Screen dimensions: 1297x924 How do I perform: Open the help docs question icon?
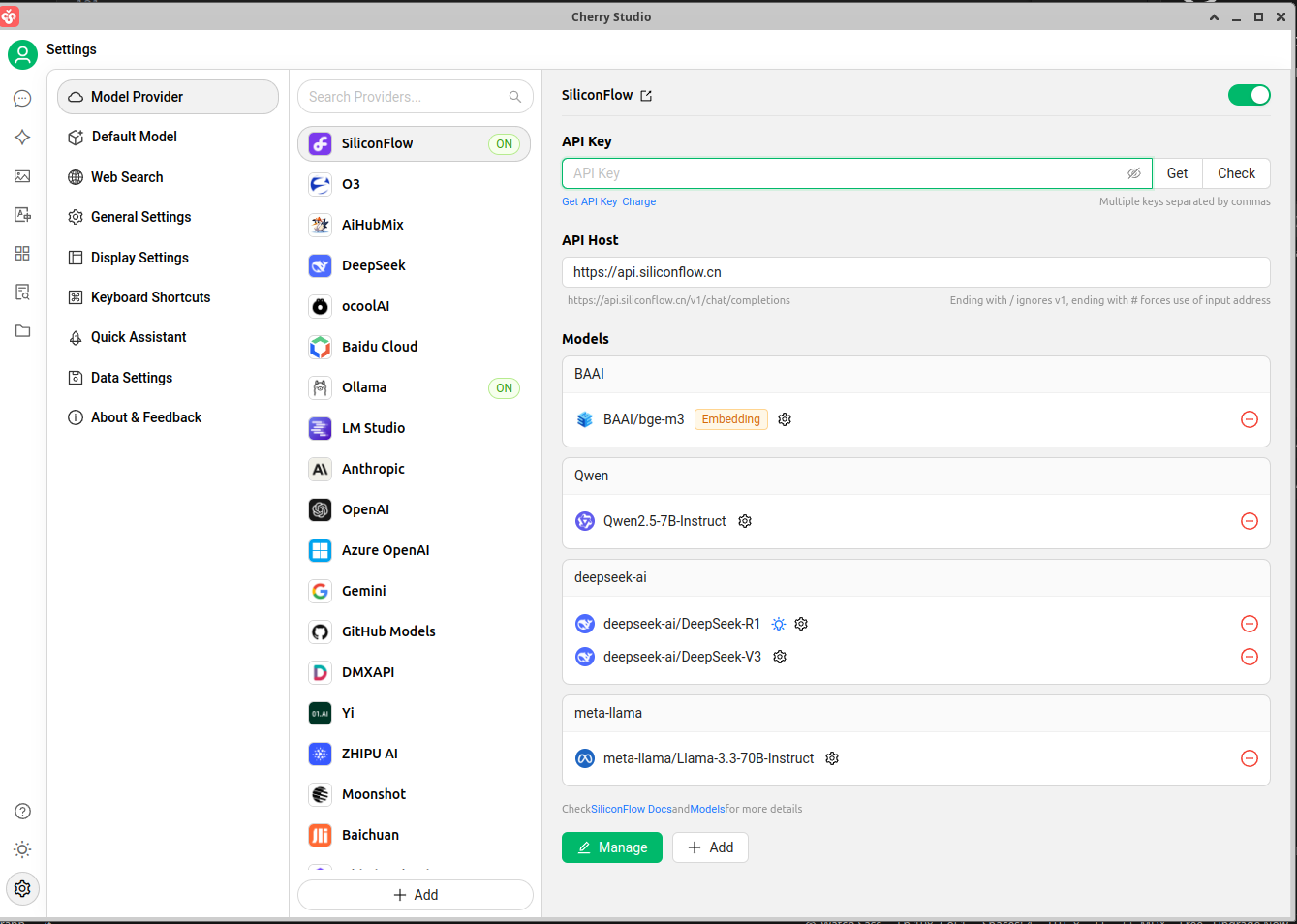(x=22, y=812)
